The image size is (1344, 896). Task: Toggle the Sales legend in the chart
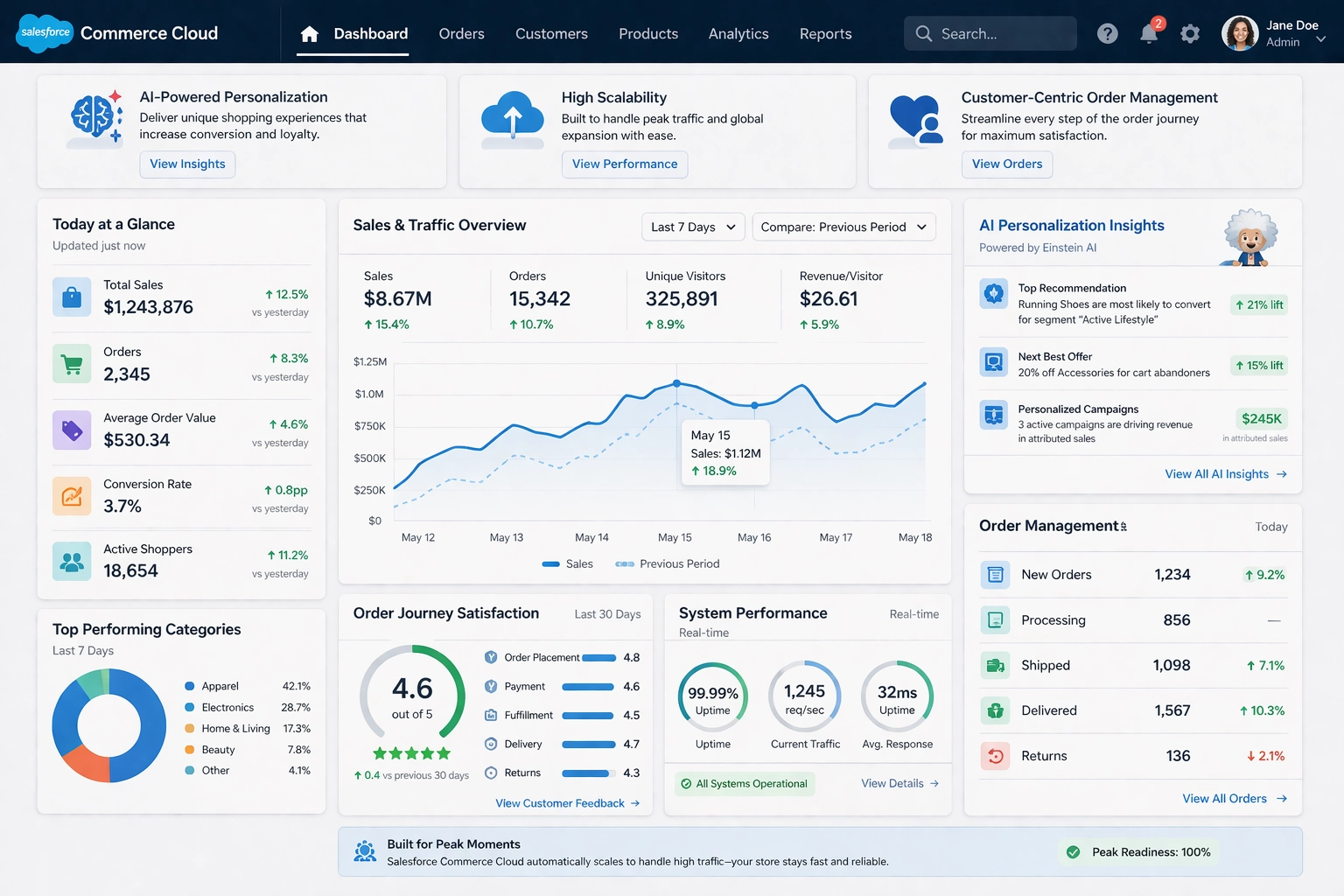(568, 563)
